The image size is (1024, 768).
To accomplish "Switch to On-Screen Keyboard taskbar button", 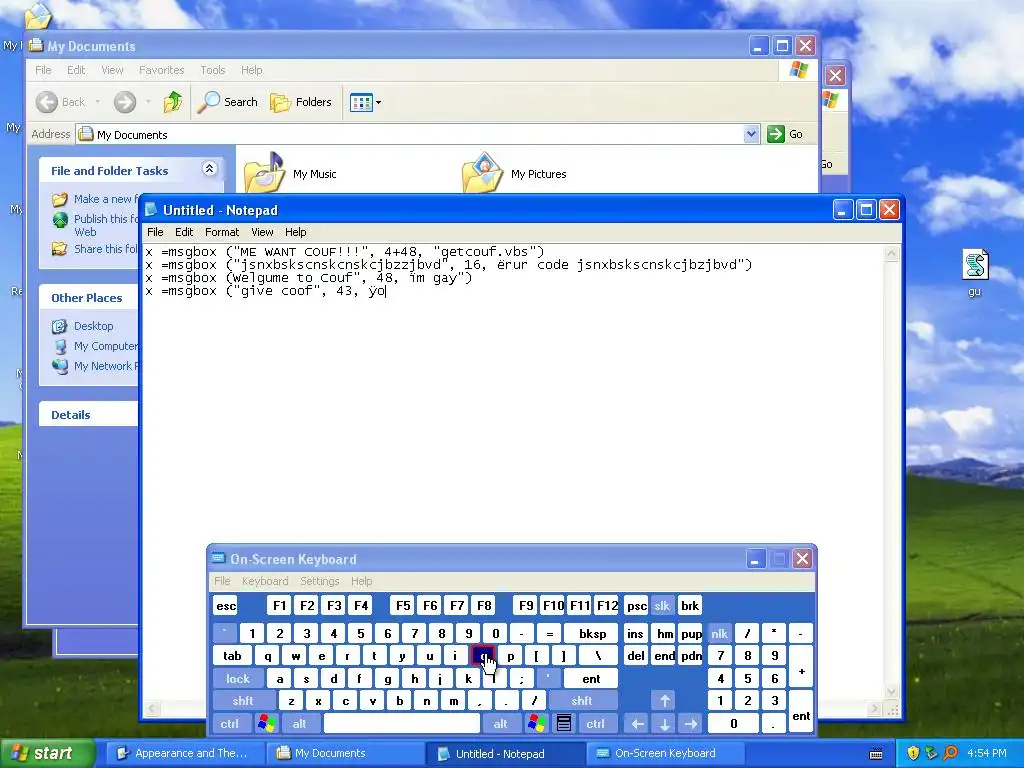I will (663, 753).
